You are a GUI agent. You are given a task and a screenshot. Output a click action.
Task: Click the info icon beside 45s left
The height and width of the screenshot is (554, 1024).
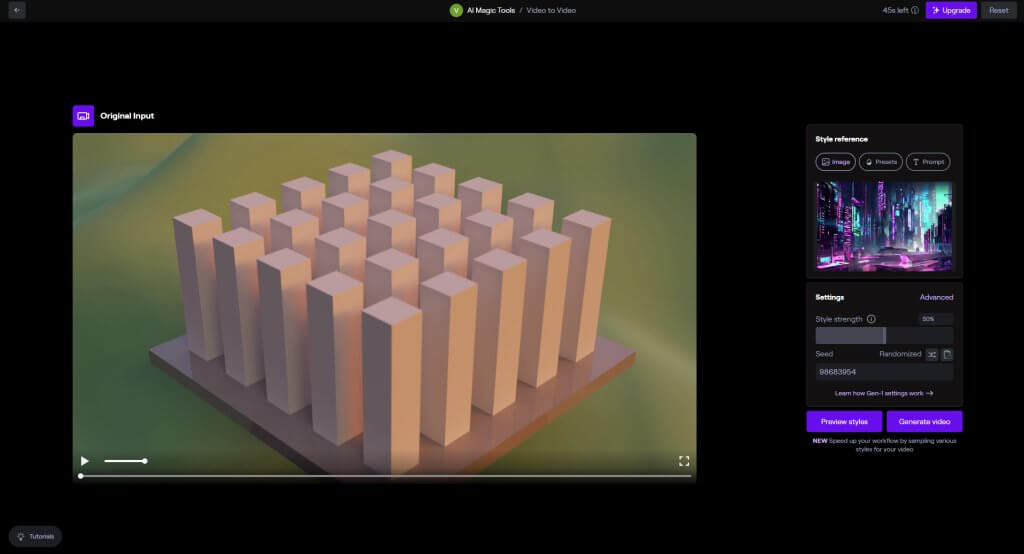[915, 10]
